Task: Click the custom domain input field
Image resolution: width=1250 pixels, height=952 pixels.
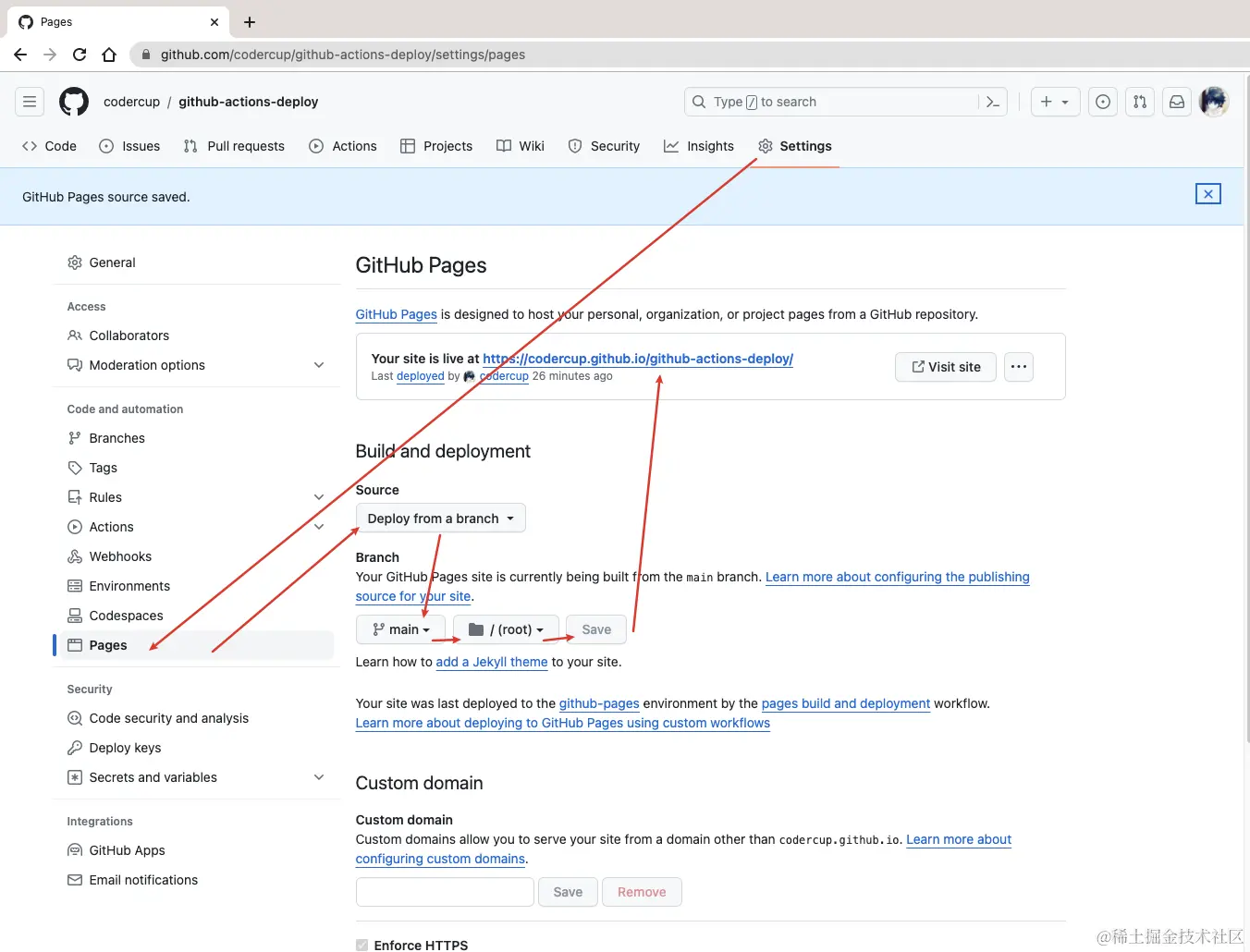Action: (445, 892)
